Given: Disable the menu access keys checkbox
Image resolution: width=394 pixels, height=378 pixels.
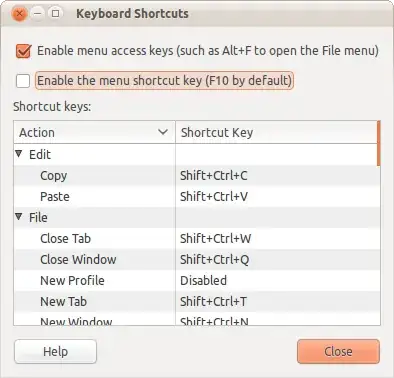Looking at the screenshot, I should (x=23, y=51).
